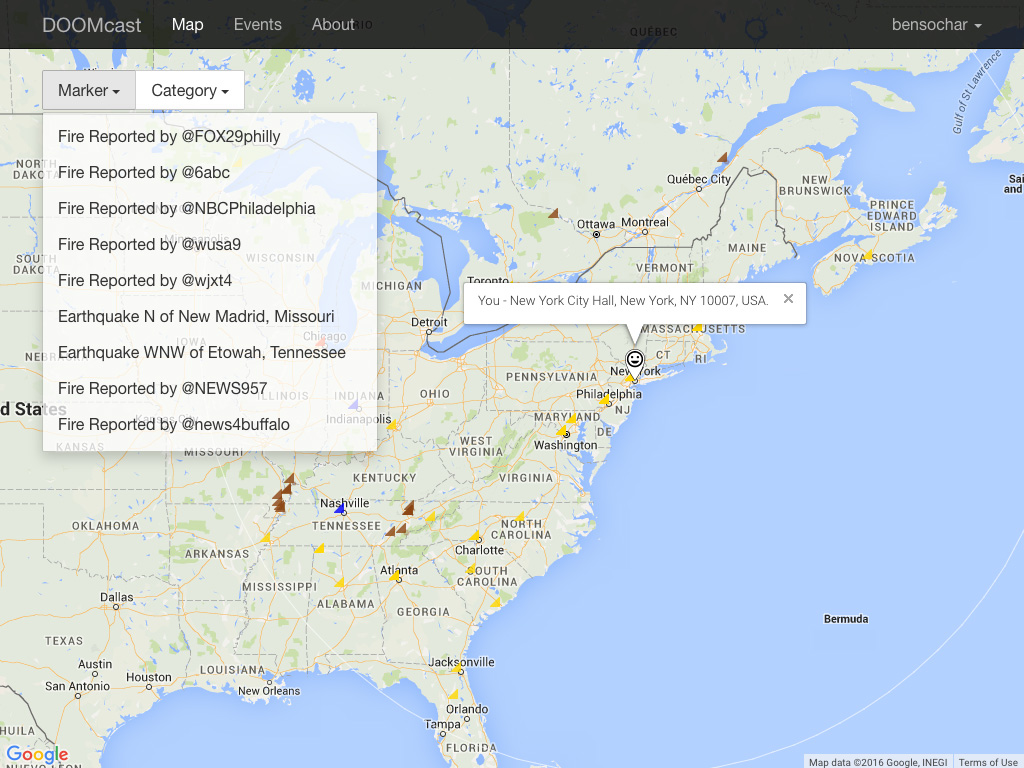Click the DOOMcast brand link
This screenshot has height=768, width=1024.
pos(91,25)
